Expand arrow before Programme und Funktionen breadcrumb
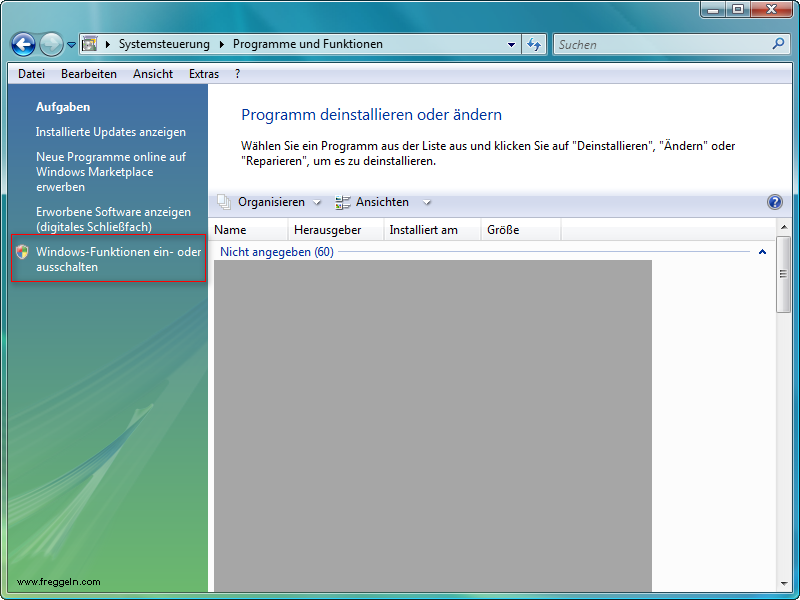Image resolution: width=800 pixels, height=600 pixels. pyautogui.click(x=221, y=44)
